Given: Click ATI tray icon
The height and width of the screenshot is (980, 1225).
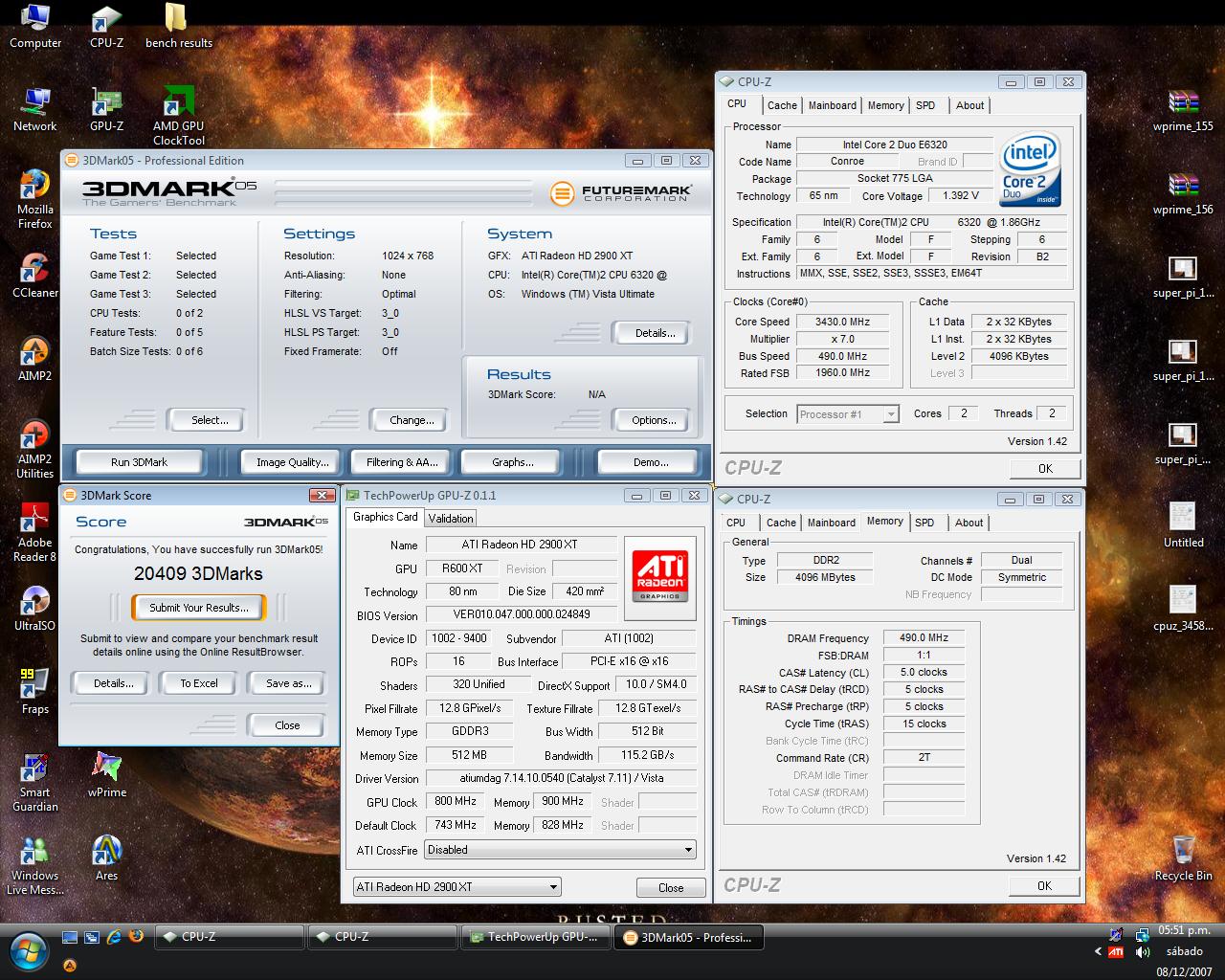Looking at the screenshot, I should (1116, 952).
